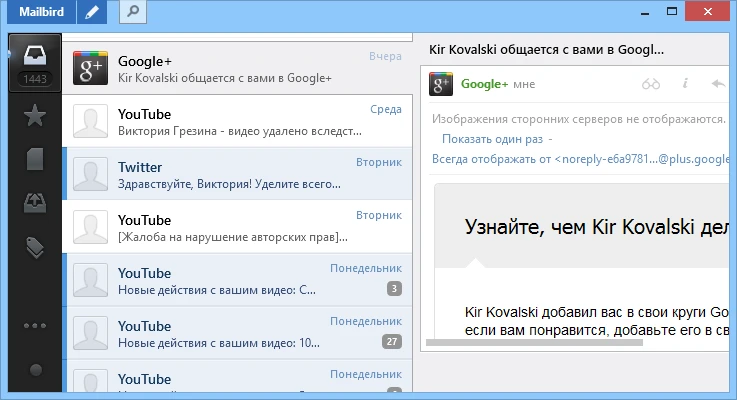Open the YouTube email from Среда

pos(237,121)
